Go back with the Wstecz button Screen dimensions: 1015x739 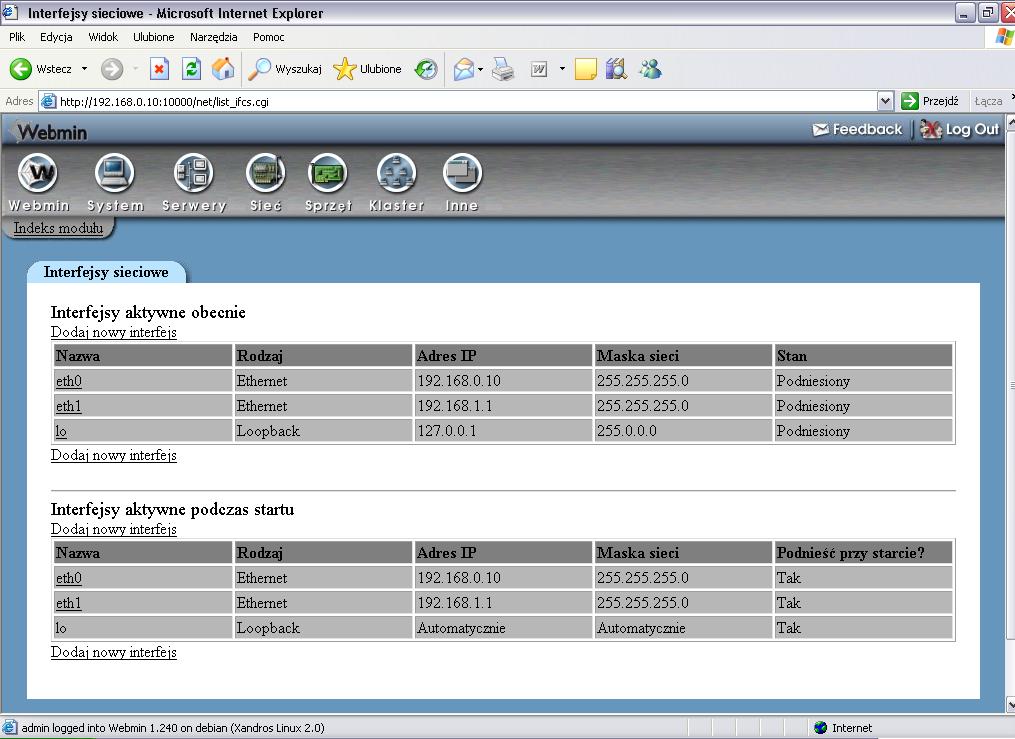point(40,69)
